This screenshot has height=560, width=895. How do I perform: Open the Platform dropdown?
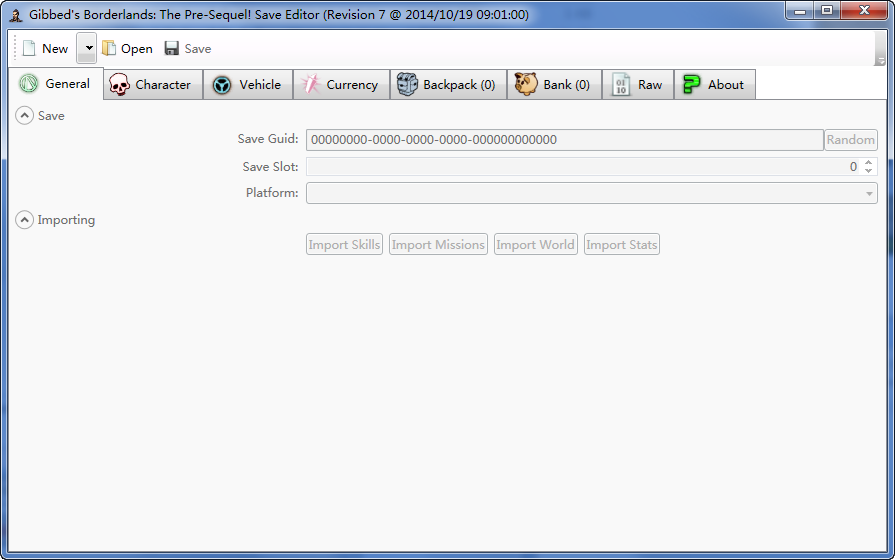pyautogui.click(x=592, y=193)
